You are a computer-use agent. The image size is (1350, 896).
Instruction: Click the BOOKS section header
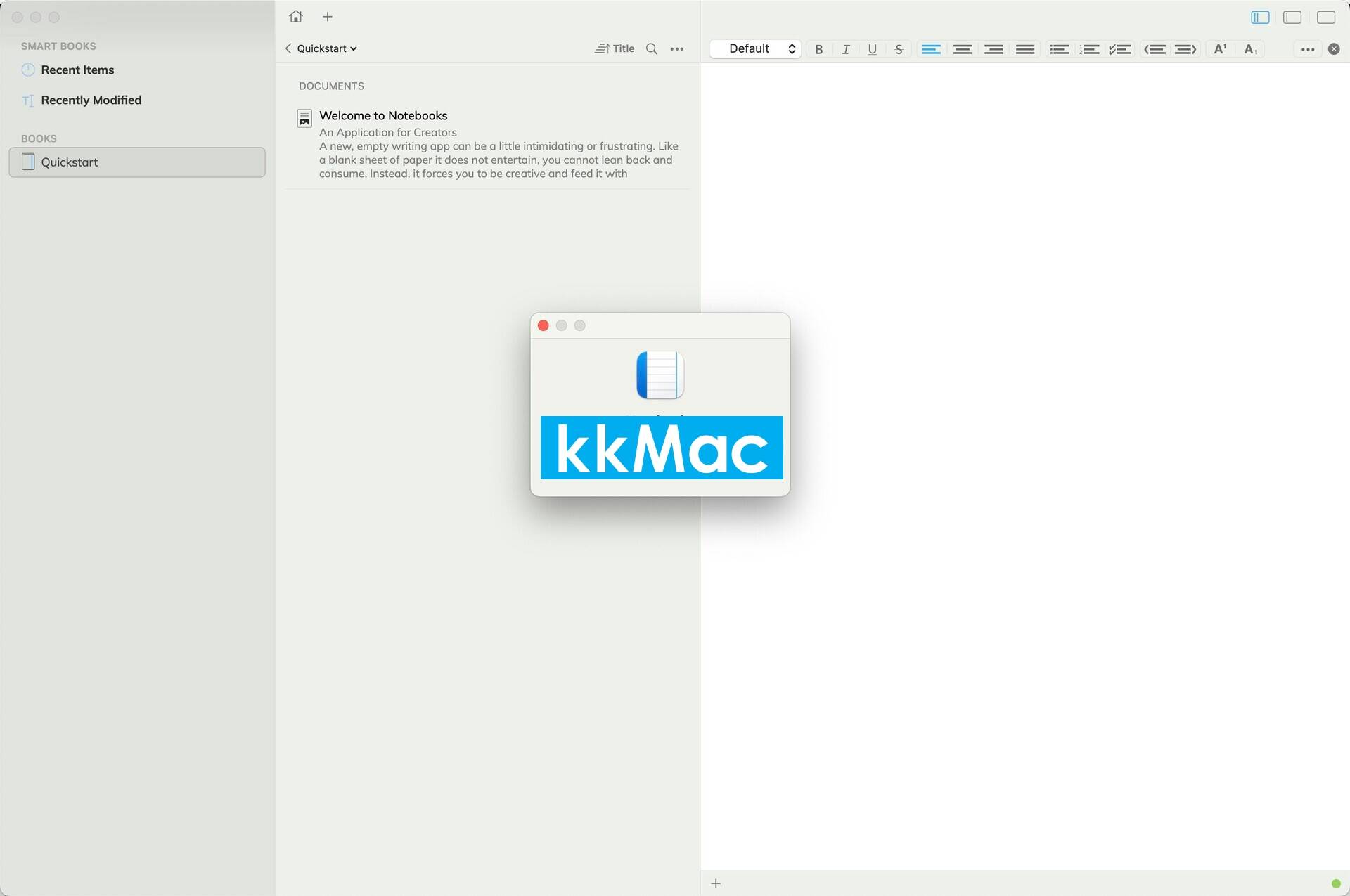tap(39, 138)
